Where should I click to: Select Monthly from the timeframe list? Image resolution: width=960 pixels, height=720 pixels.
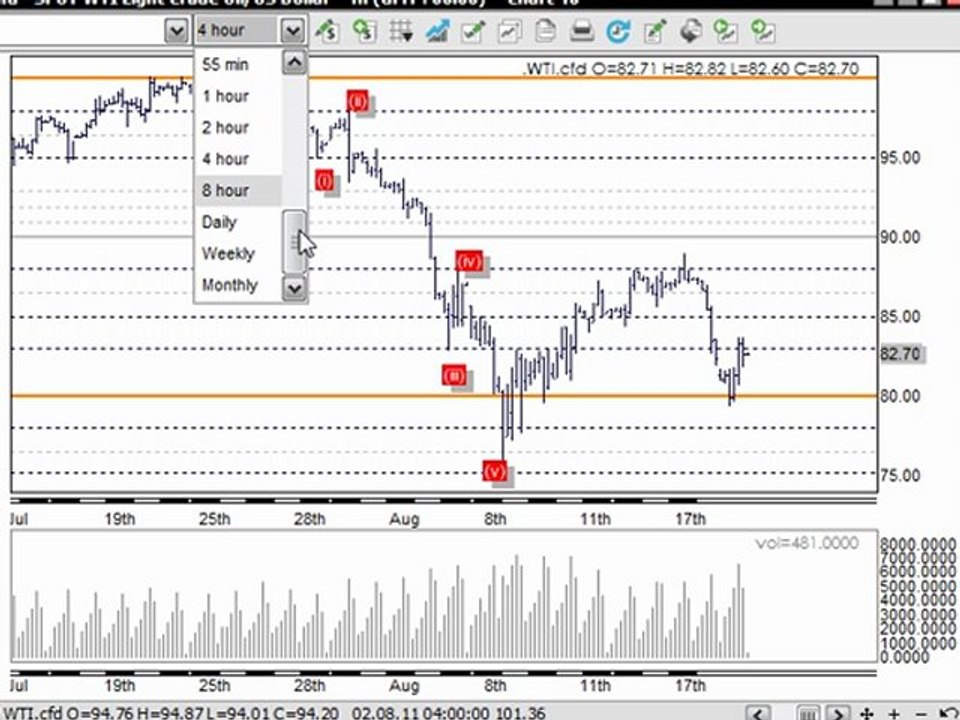click(x=238, y=285)
